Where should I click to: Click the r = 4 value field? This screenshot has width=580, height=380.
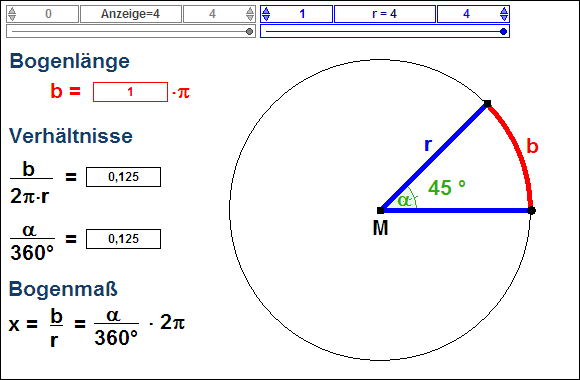pos(385,14)
